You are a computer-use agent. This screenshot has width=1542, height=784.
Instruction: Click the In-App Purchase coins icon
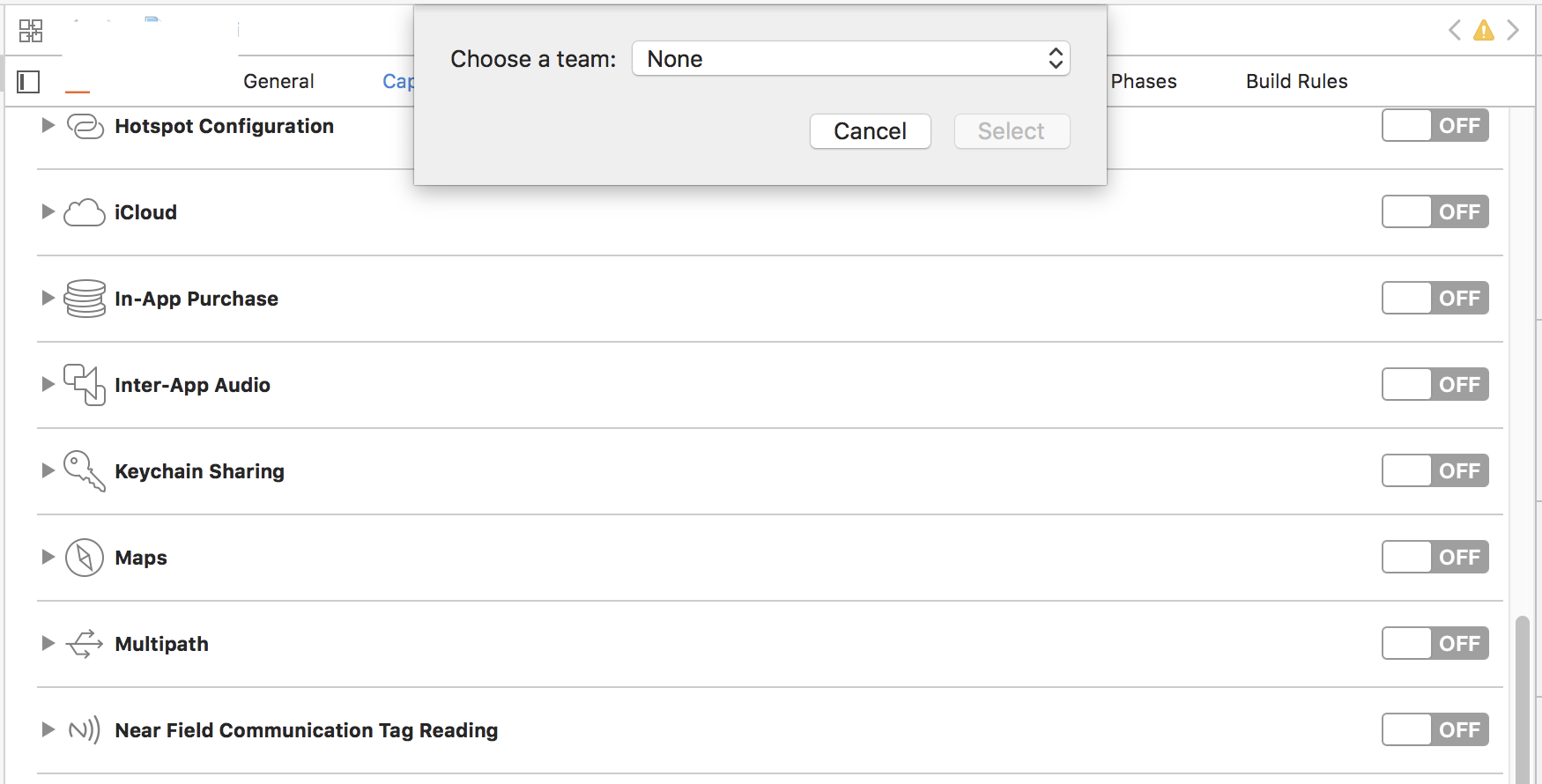[x=85, y=299]
